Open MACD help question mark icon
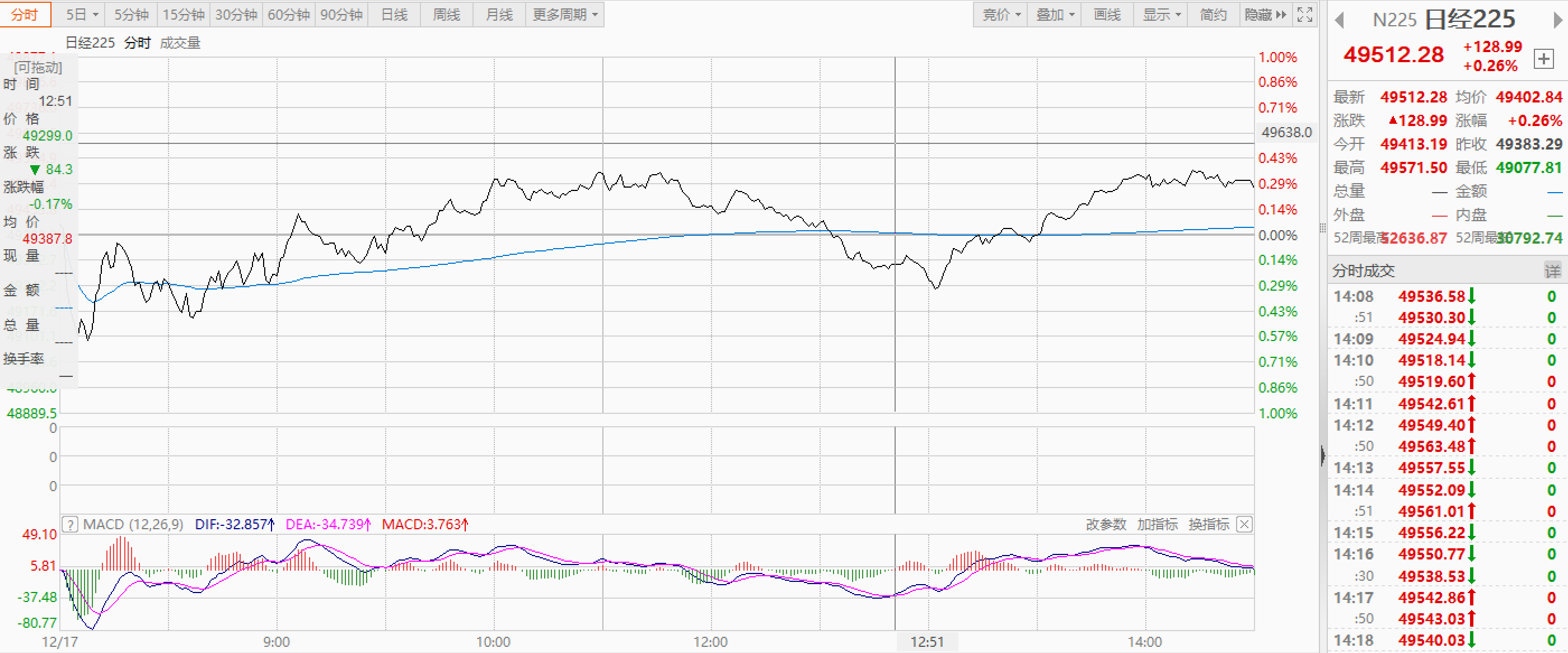The image size is (1568, 653). pyautogui.click(x=70, y=524)
